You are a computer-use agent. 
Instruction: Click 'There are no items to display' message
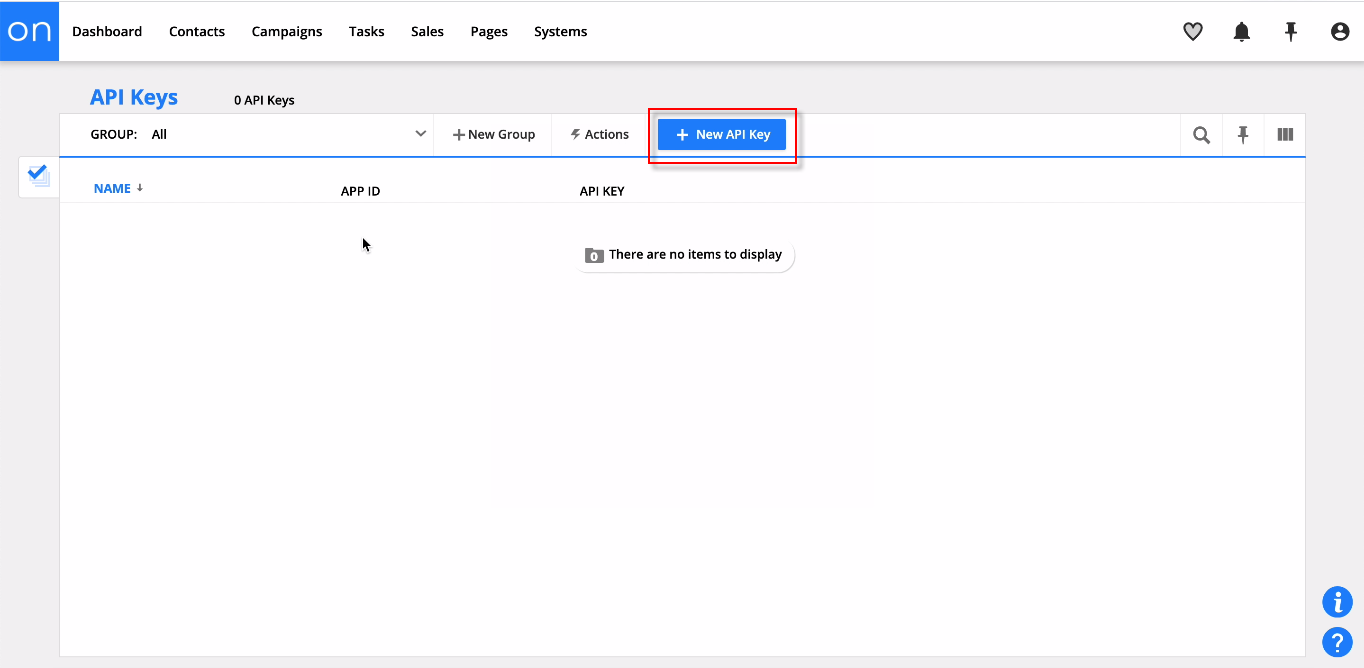pyautogui.click(x=695, y=254)
